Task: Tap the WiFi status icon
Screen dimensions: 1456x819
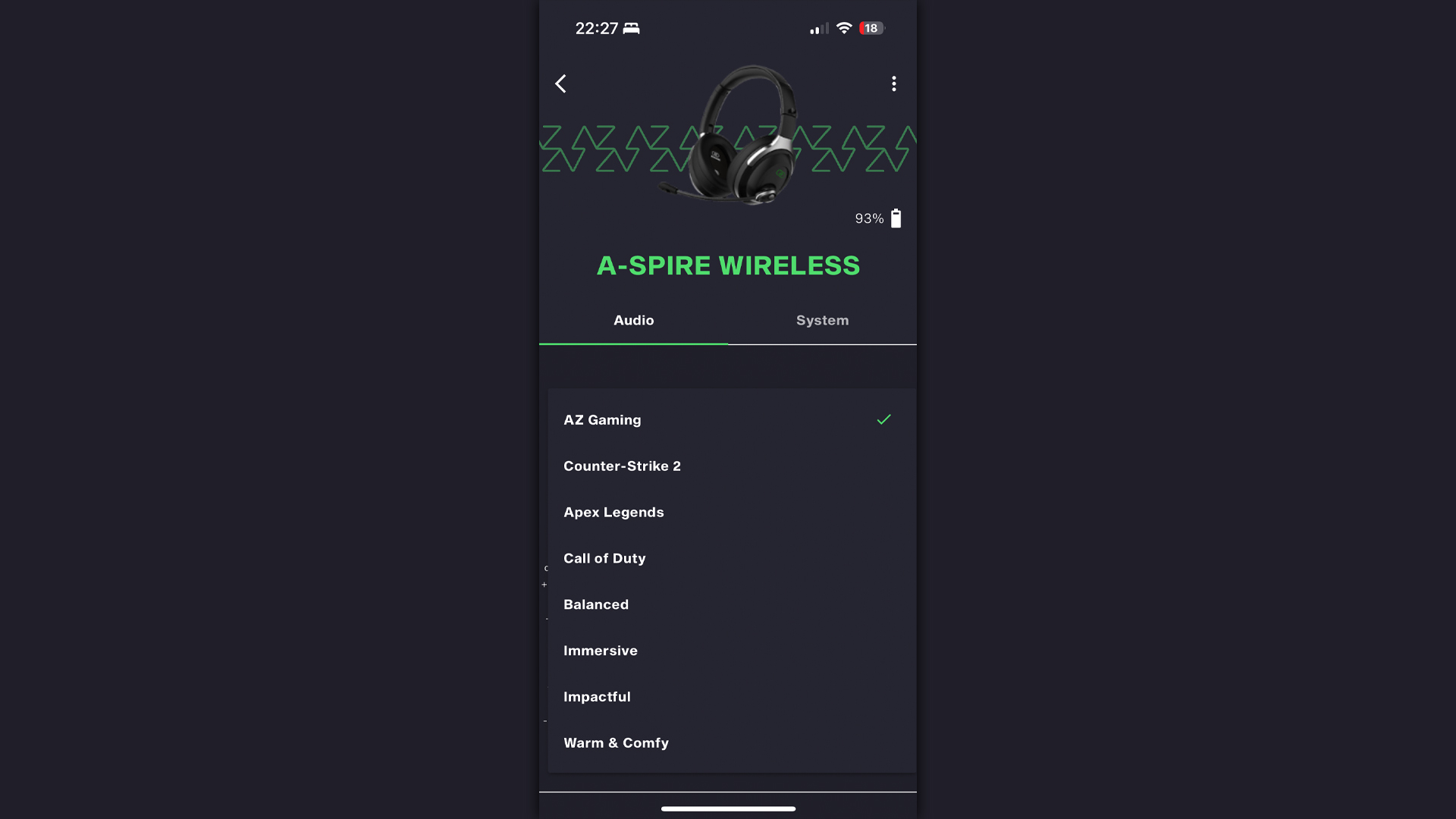Action: click(843, 28)
